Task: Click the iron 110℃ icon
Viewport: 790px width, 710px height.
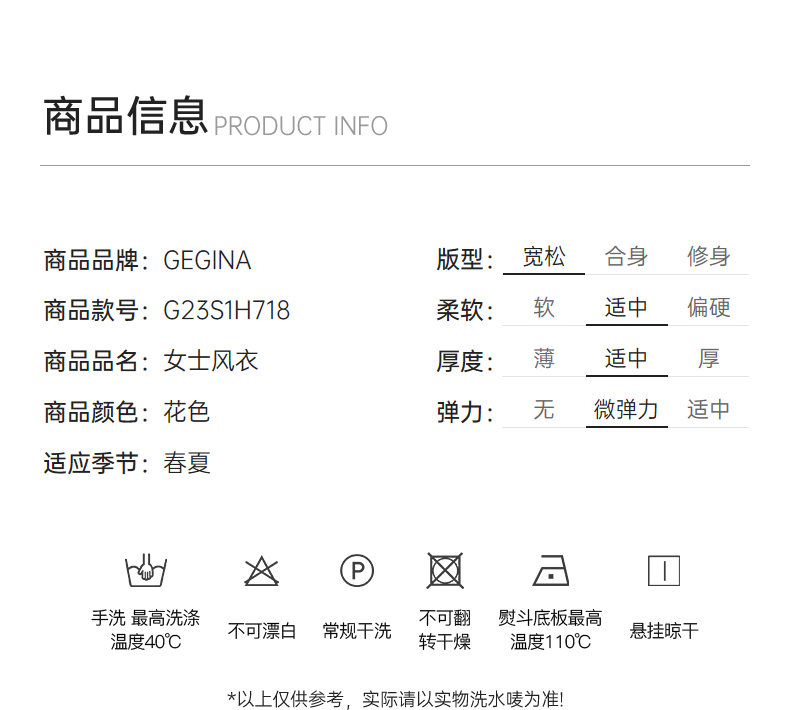Action: [551, 571]
